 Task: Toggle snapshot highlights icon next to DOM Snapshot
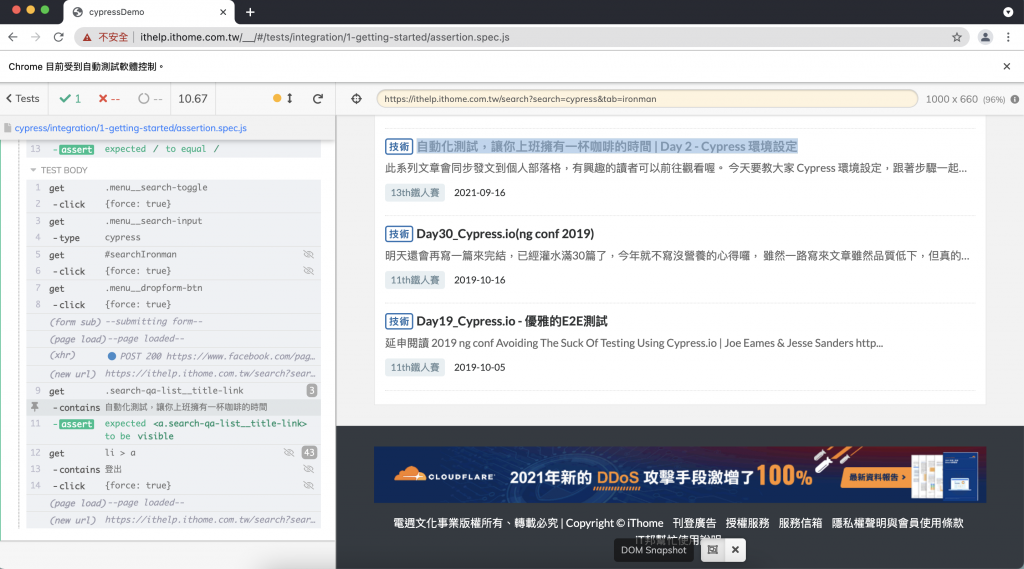click(712, 550)
